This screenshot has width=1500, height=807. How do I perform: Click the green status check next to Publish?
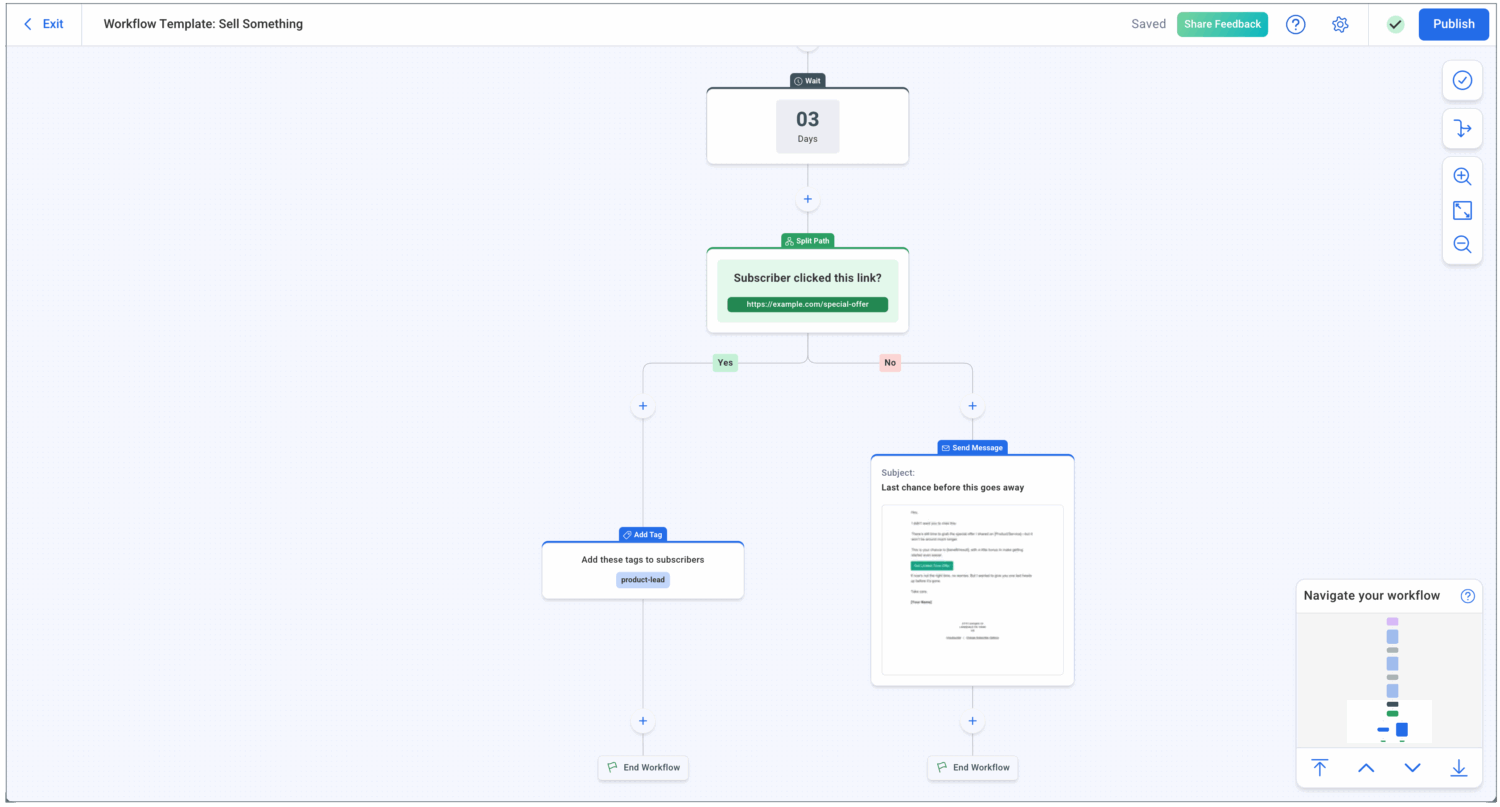[x=1395, y=24]
